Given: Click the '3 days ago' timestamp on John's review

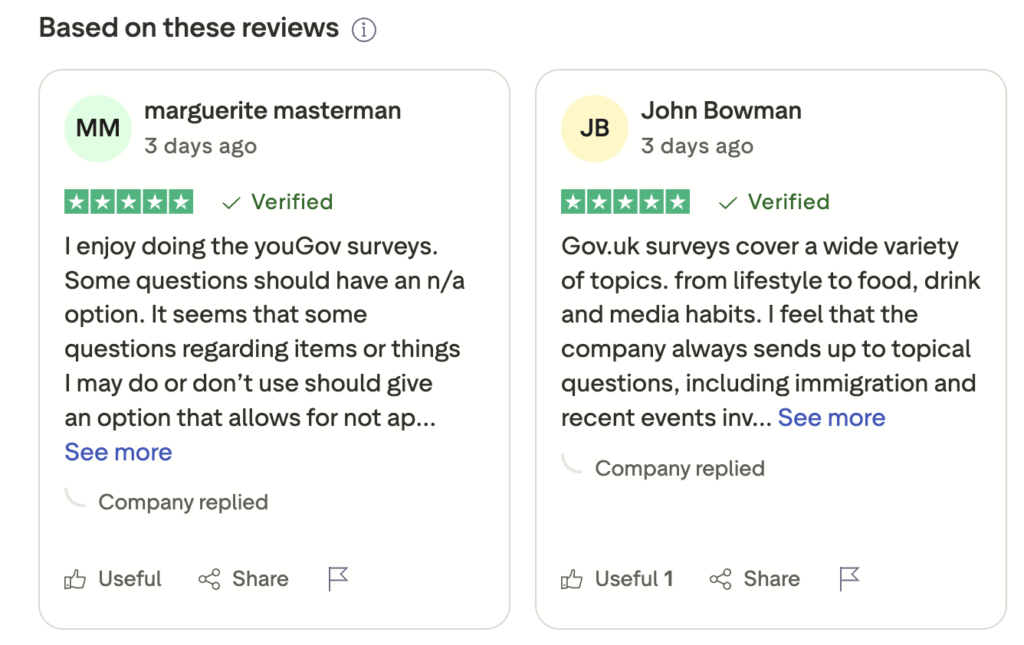Looking at the screenshot, I should pyautogui.click(x=697, y=145).
